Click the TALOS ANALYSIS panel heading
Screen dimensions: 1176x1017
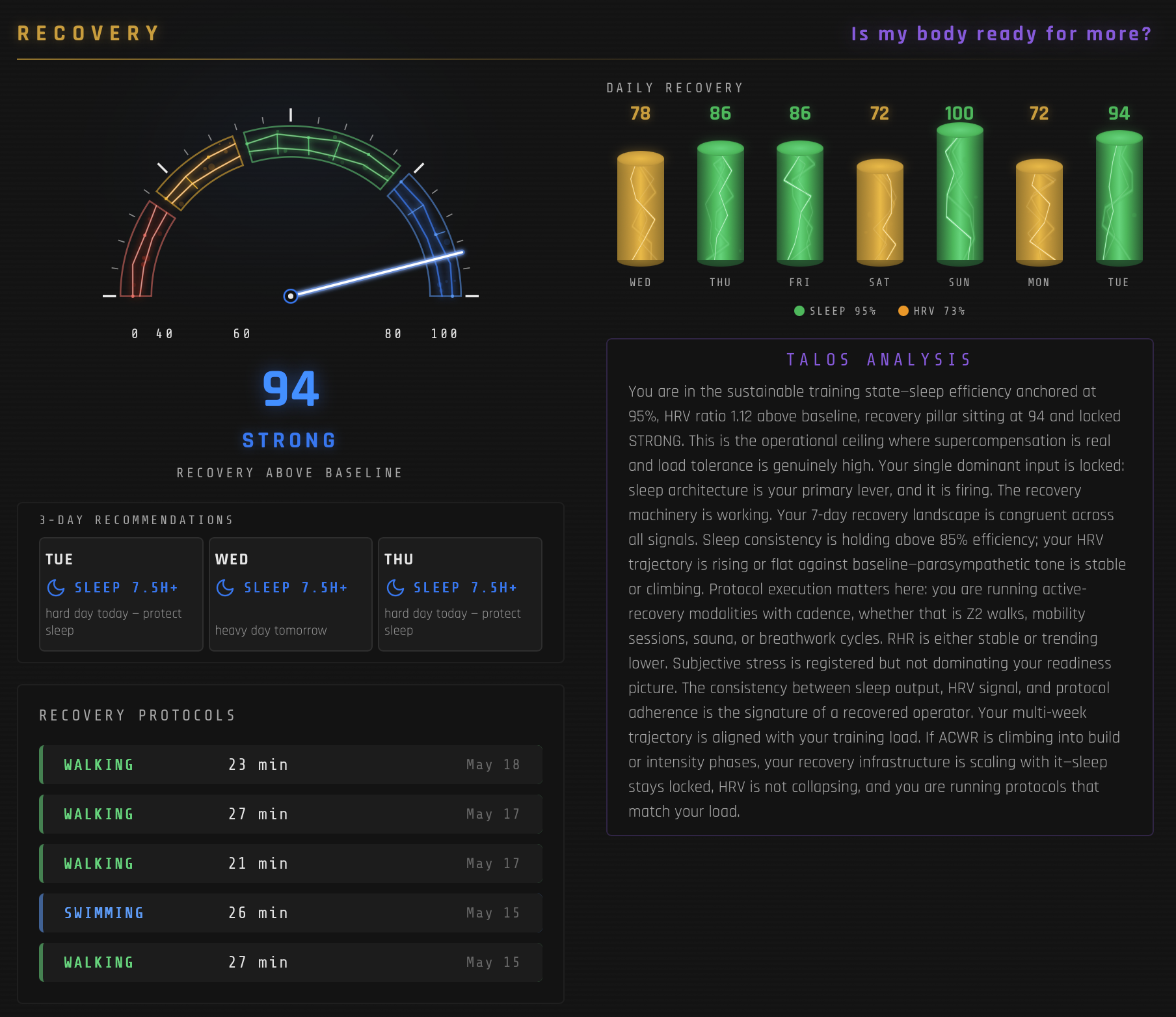tap(879, 360)
